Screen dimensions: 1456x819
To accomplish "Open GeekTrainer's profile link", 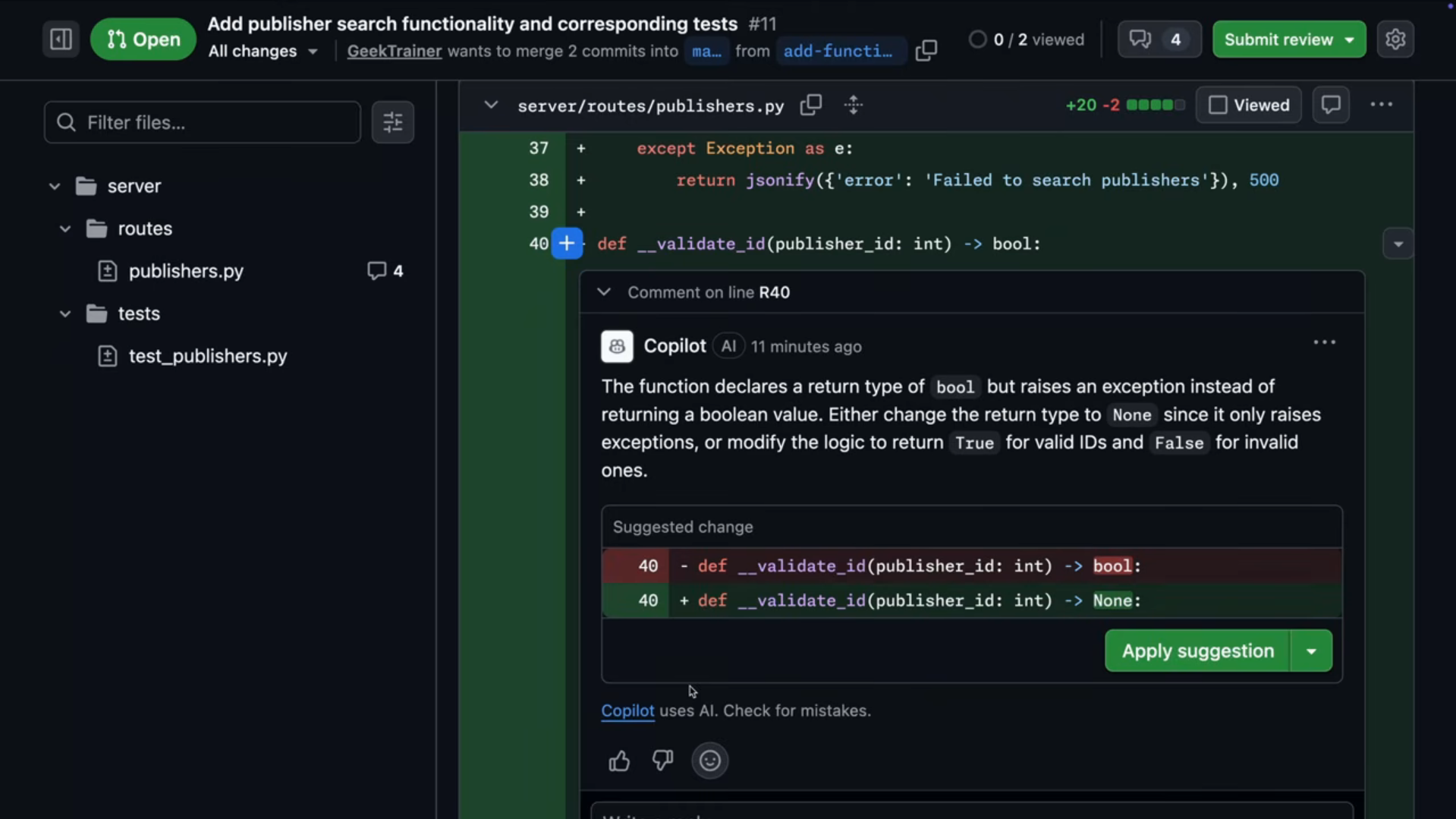I will 394,52.
